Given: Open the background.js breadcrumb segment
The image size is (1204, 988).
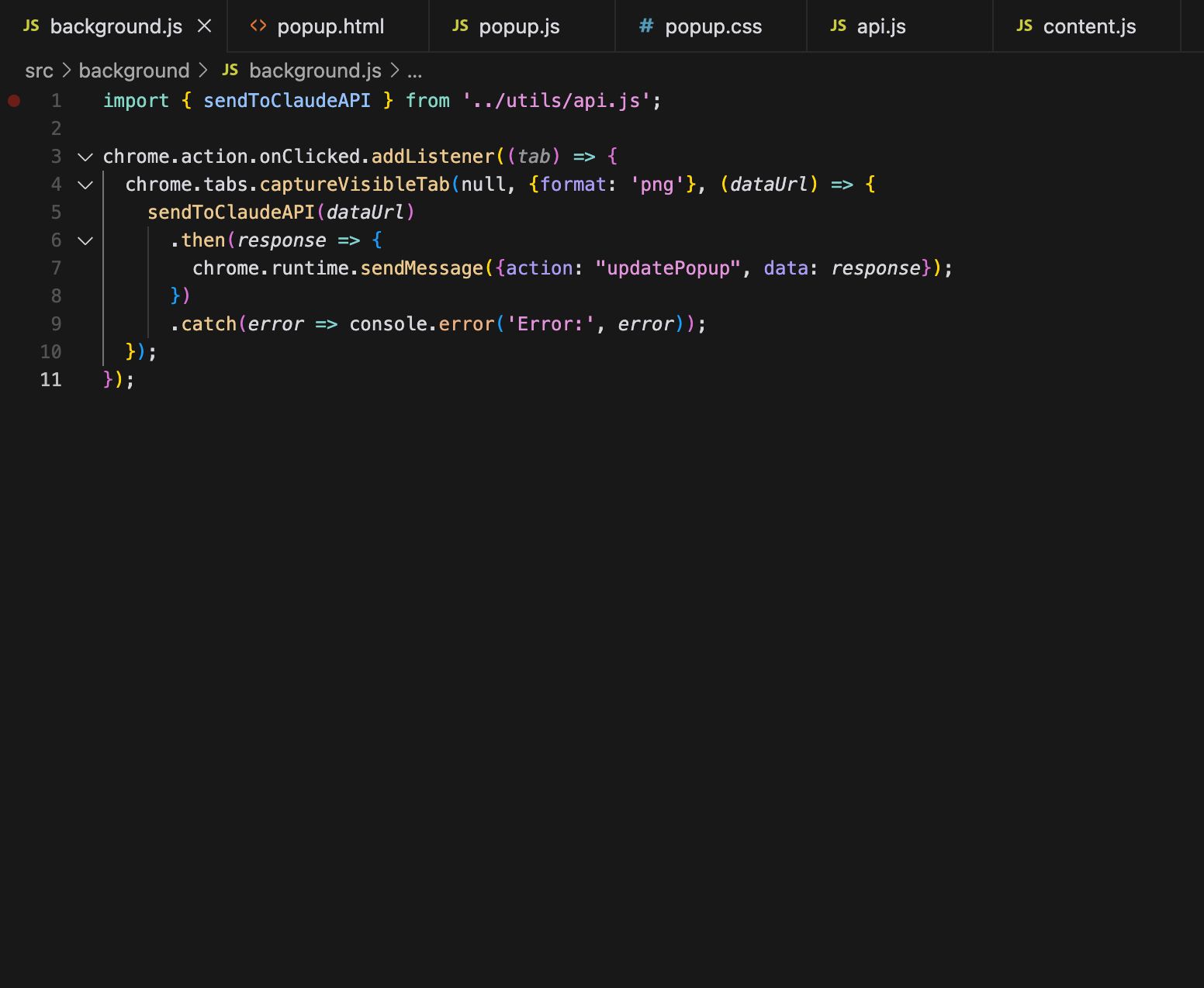Looking at the screenshot, I should (315, 71).
